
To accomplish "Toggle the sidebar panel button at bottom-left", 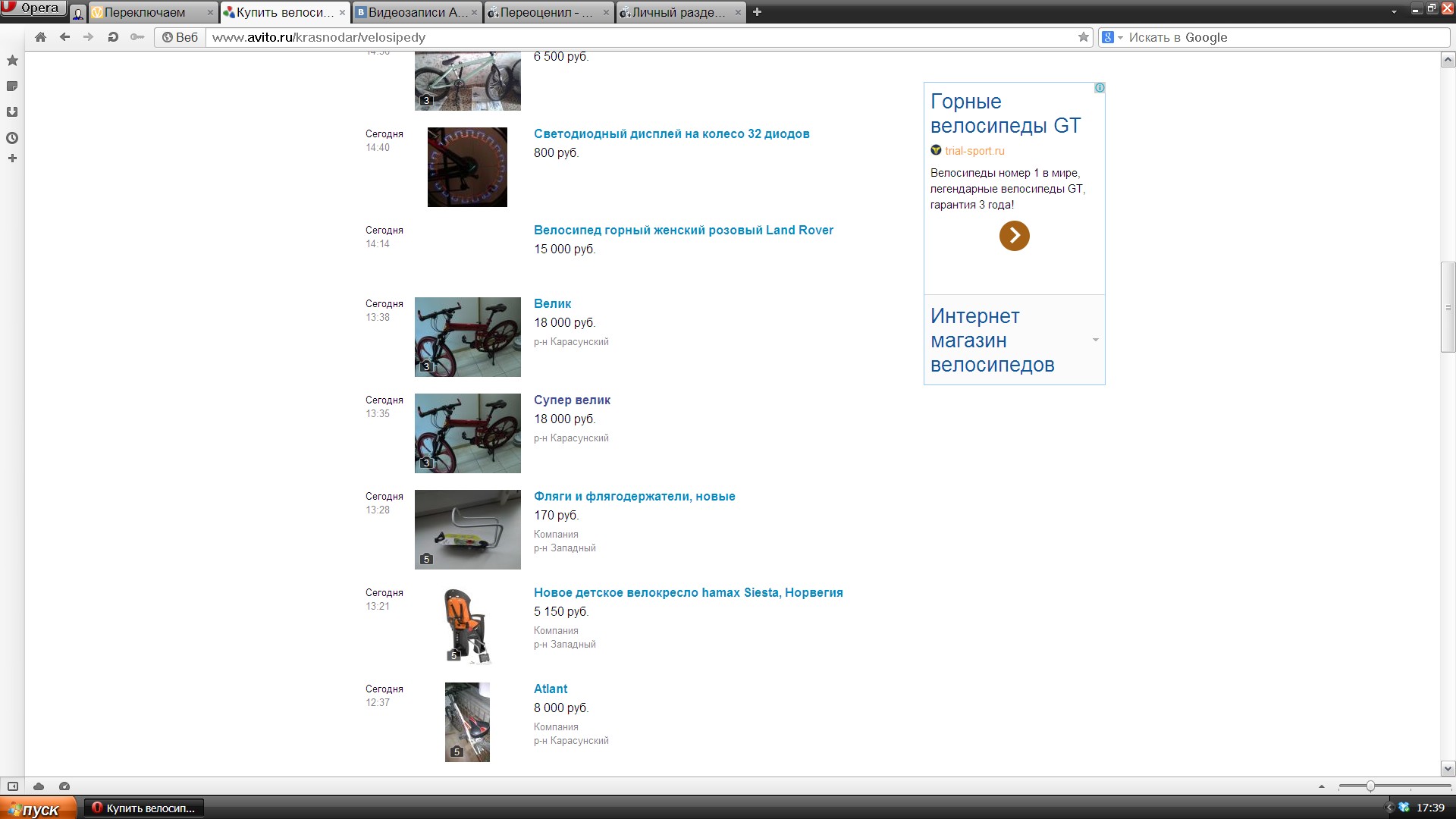I will 13,786.
